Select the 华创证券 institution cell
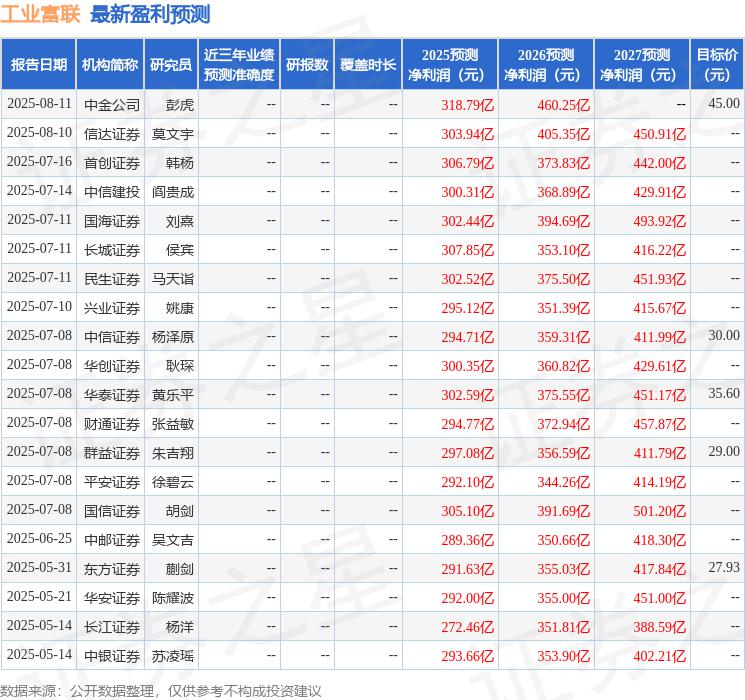Image resolution: width=745 pixels, height=700 pixels. 112,366
